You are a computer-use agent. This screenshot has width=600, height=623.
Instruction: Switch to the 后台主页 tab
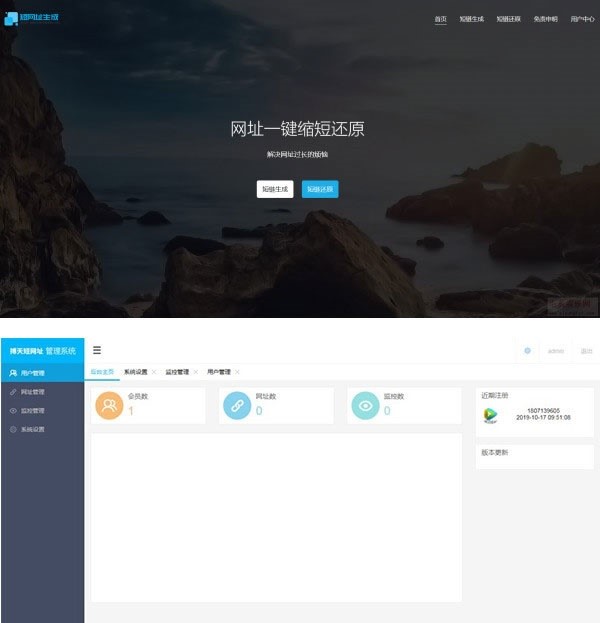(102, 372)
